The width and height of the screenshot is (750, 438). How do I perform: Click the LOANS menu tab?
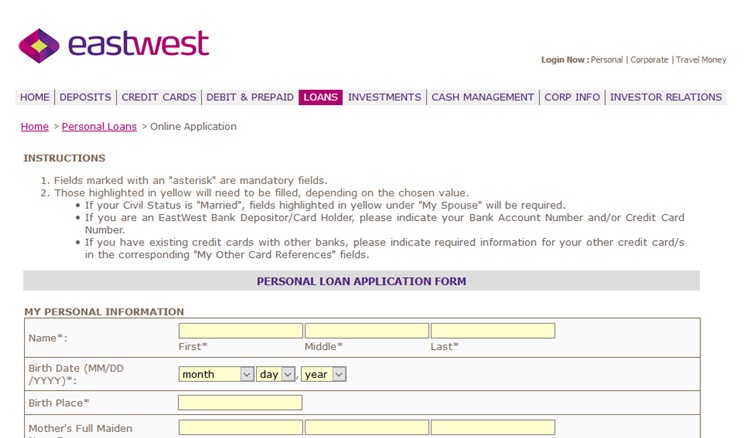320,98
